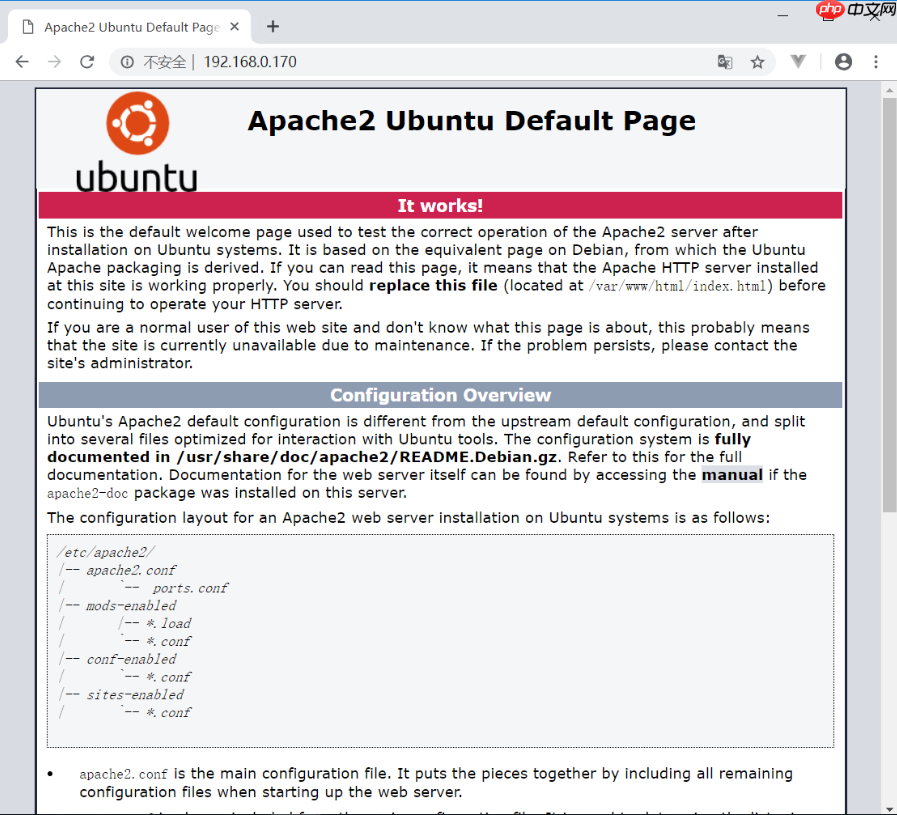The image size is (897, 815).
Task: Click the "/var/www/html/index.html" path text
Action: pos(678,286)
